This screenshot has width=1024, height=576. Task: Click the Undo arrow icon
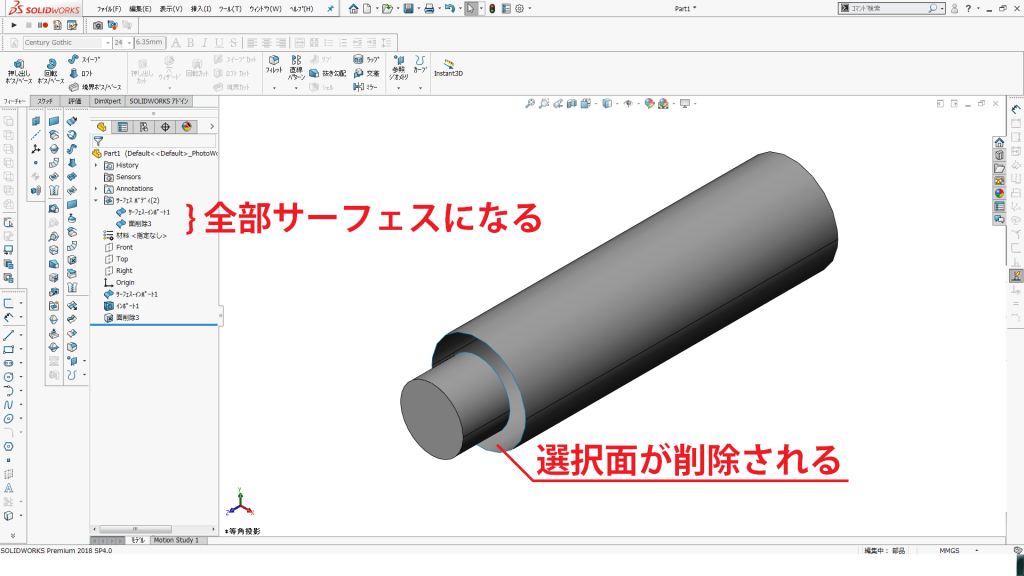(449, 8)
